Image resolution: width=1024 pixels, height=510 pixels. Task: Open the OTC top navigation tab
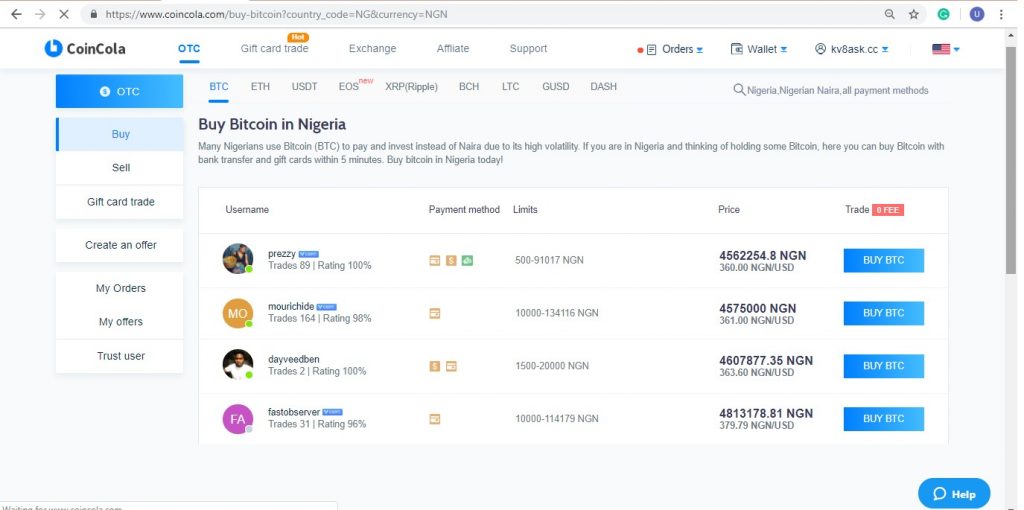[x=189, y=48]
